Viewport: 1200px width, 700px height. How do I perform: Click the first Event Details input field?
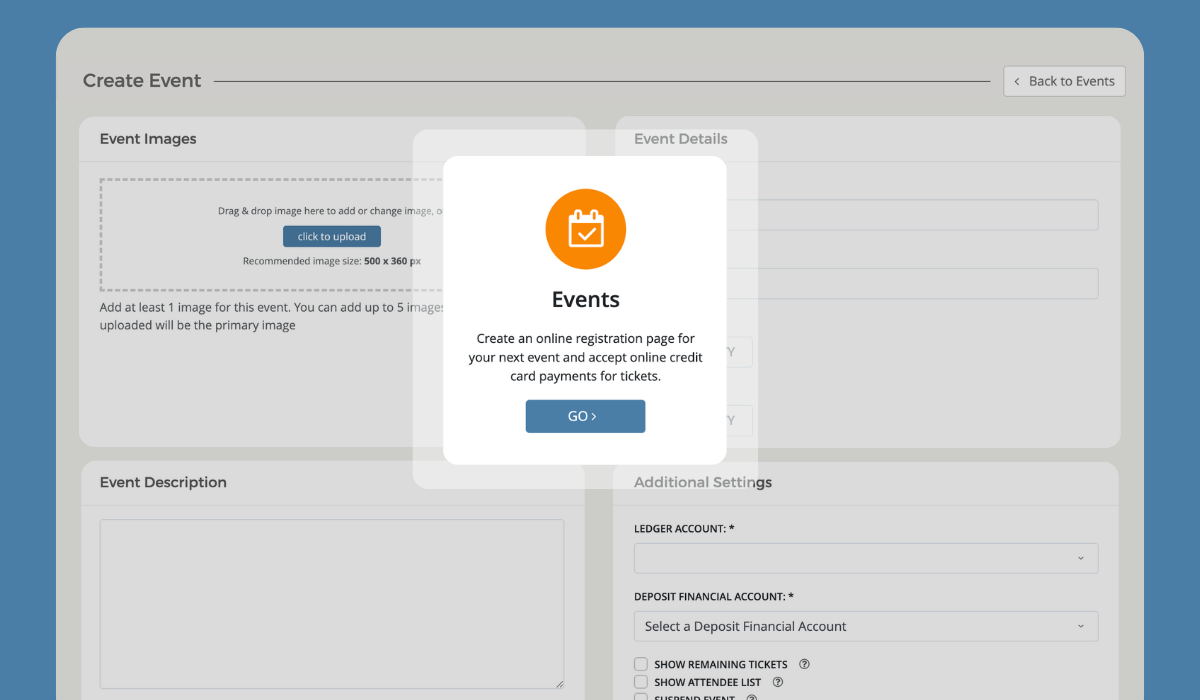coord(911,215)
